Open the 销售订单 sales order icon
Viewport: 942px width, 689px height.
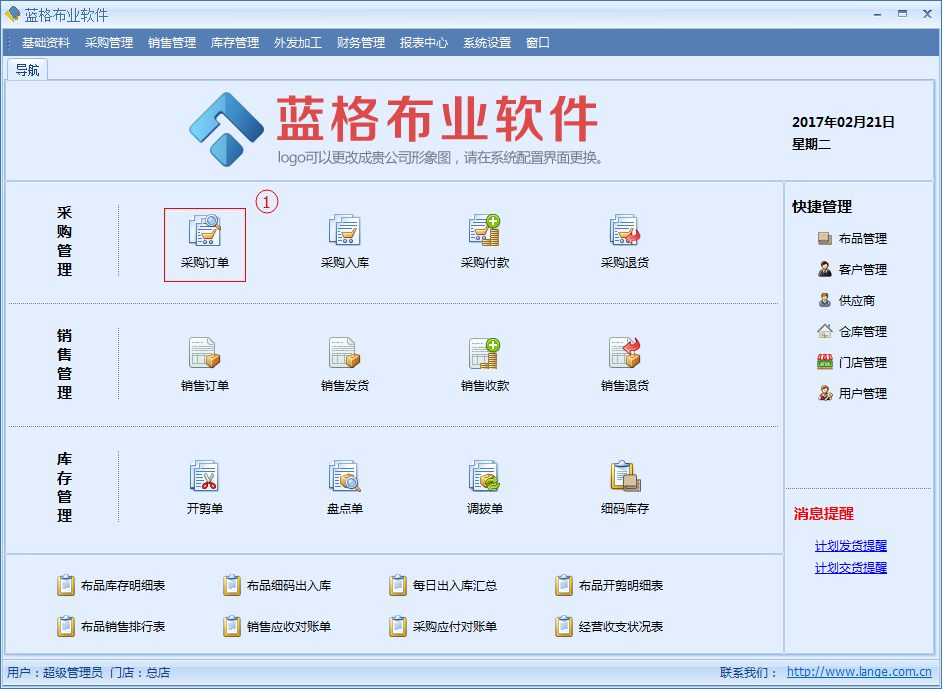tap(205, 354)
